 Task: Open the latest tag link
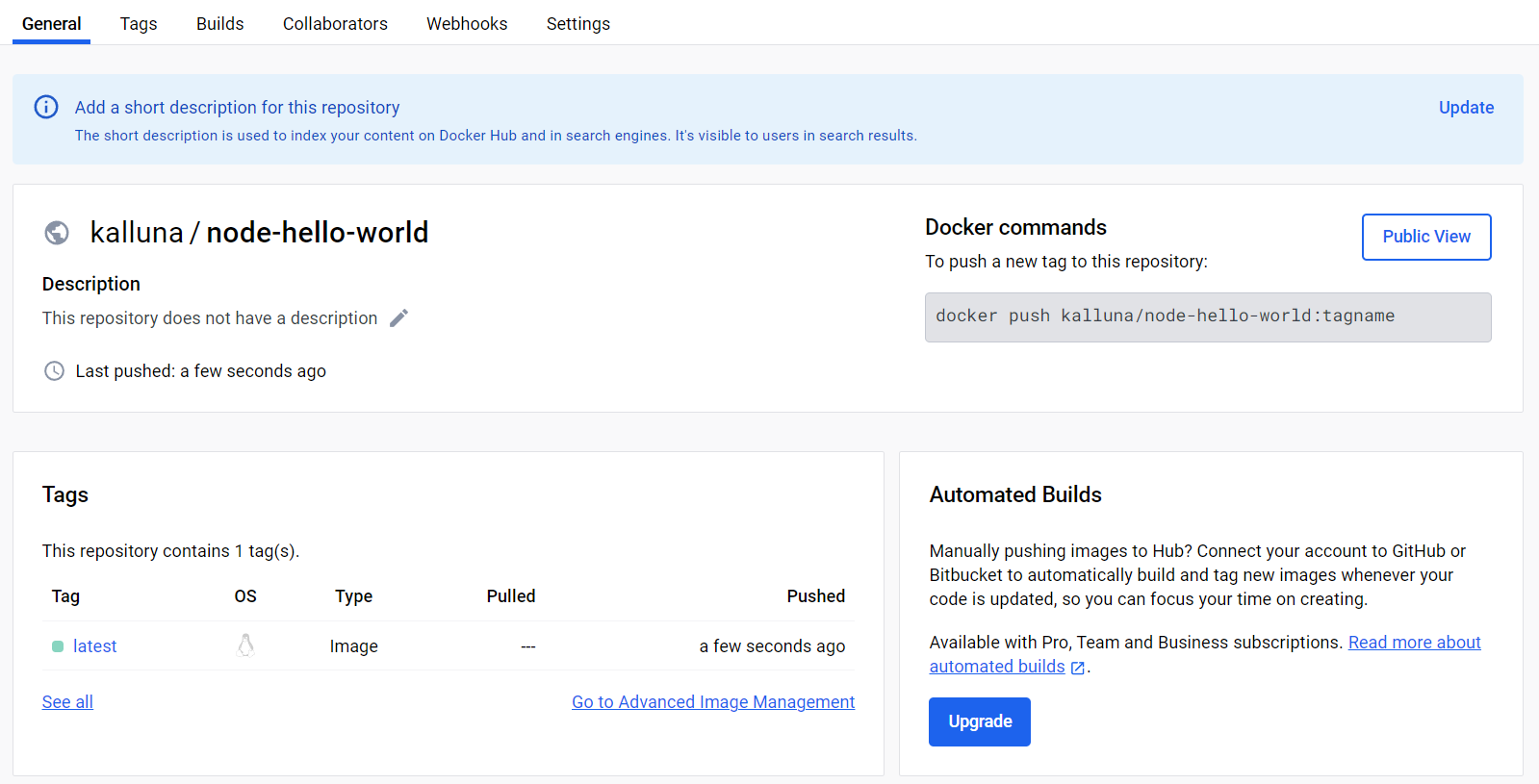[x=94, y=646]
